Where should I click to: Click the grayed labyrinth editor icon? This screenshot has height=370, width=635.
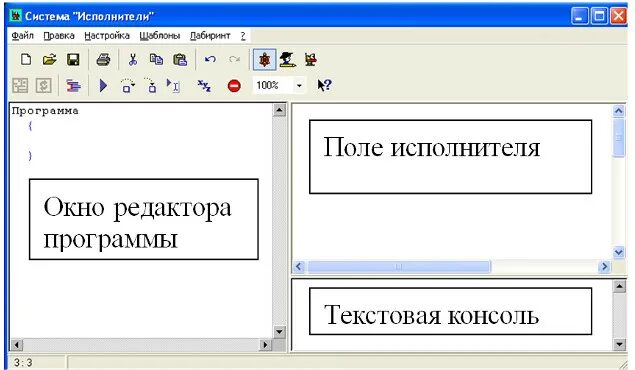coord(20,86)
